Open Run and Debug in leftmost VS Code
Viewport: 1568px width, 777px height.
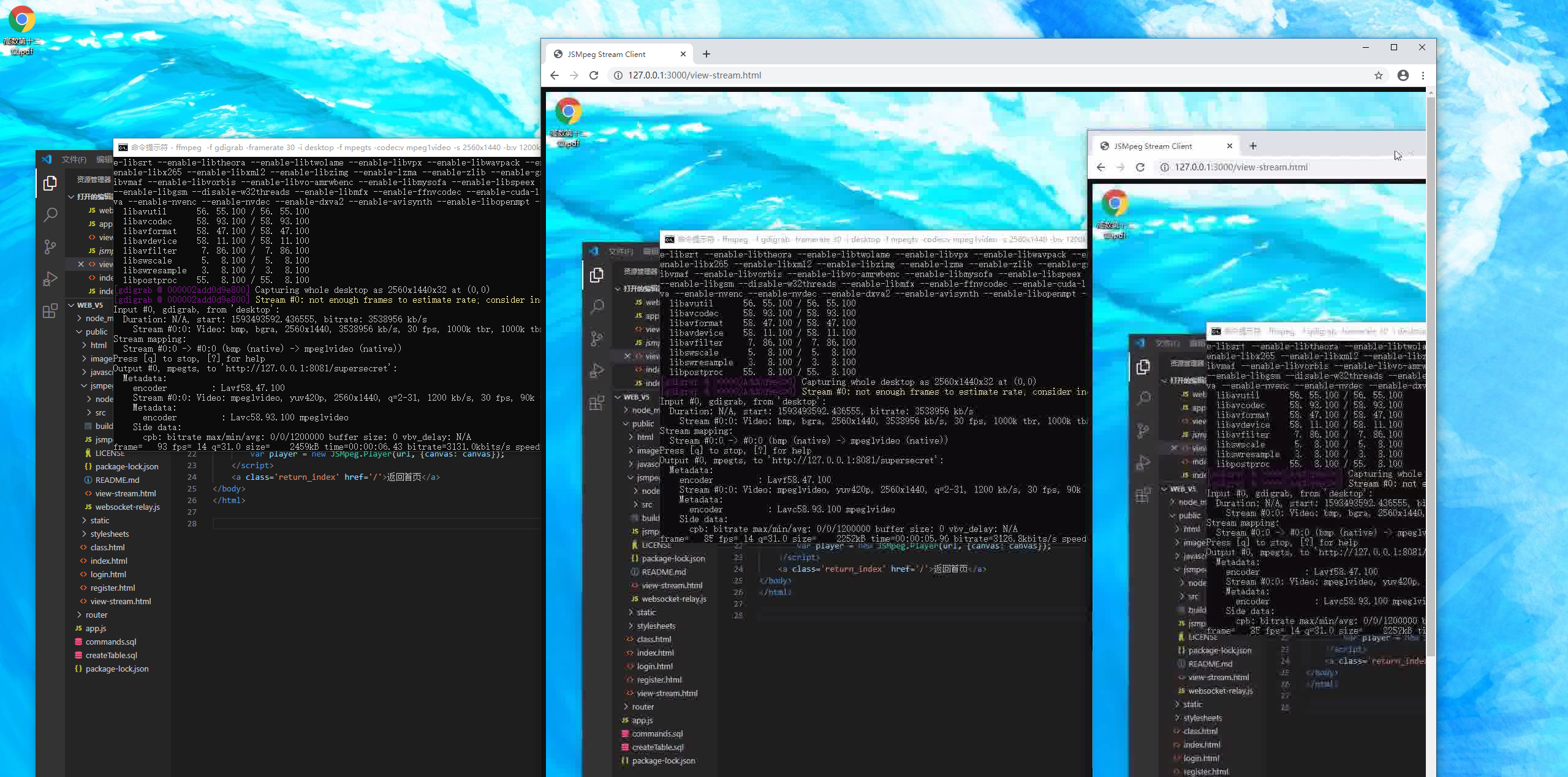point(50,279)
